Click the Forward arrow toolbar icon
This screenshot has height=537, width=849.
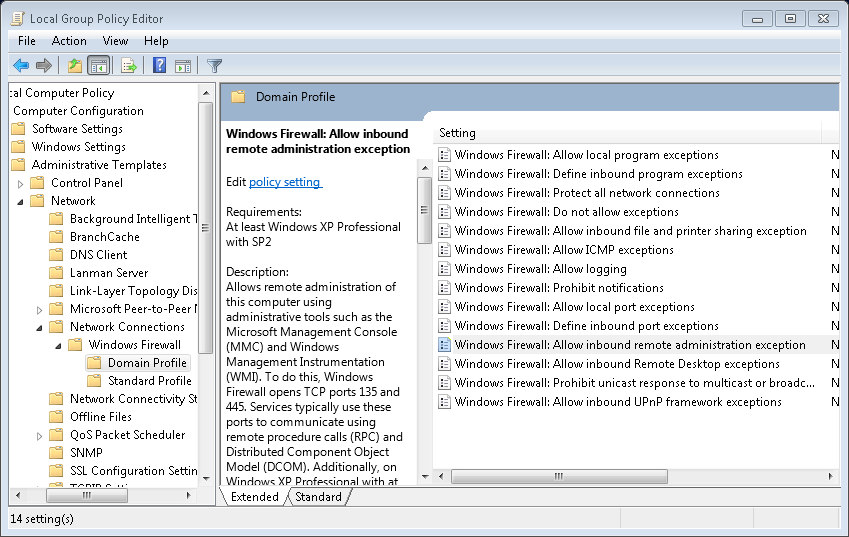[x=44, y=66]
